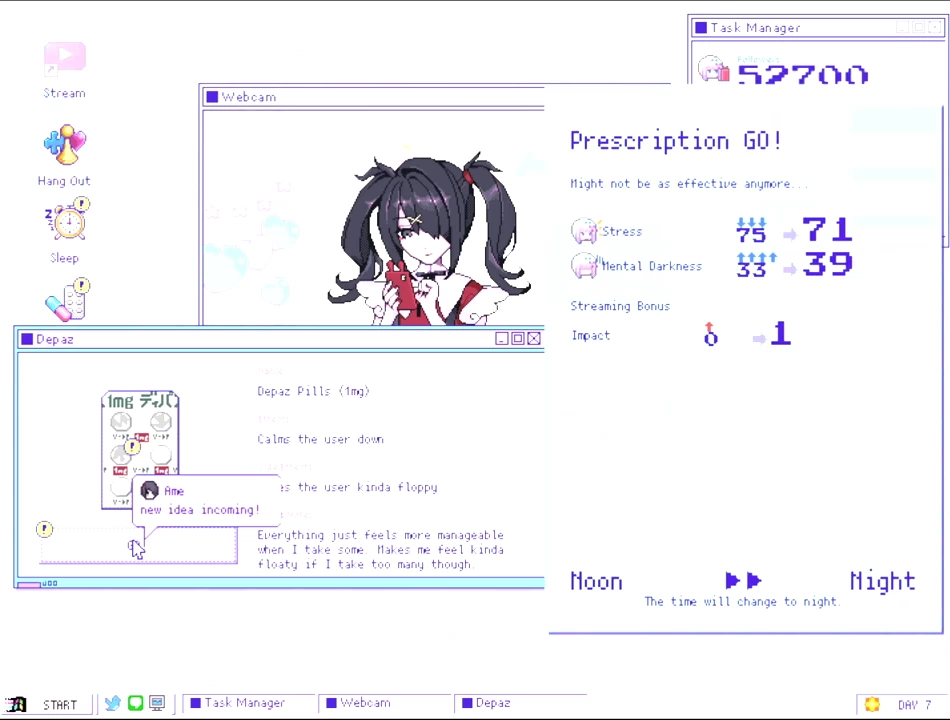Click Ame's avatar in the speech bubble

pos(150,490)
